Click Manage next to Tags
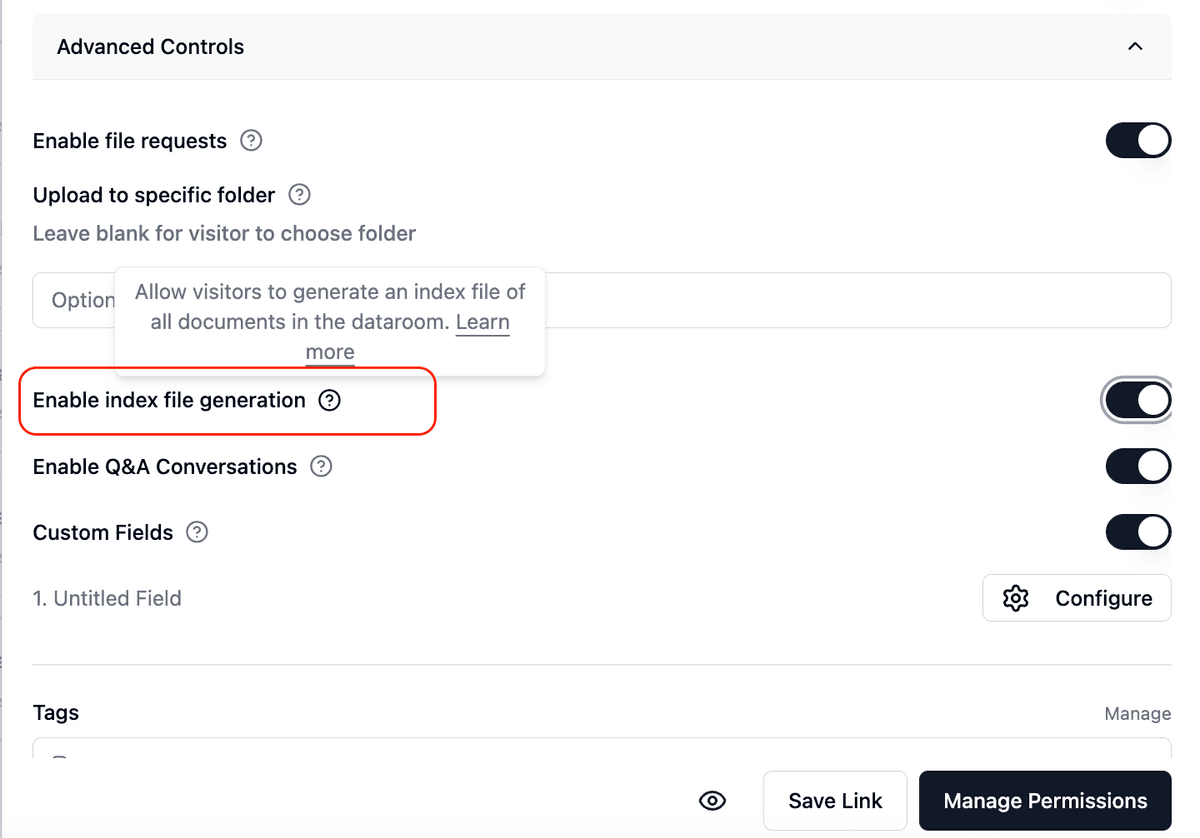Image resolution: width=1200 pixels, height=838 pixels. tap(1137, 714)
